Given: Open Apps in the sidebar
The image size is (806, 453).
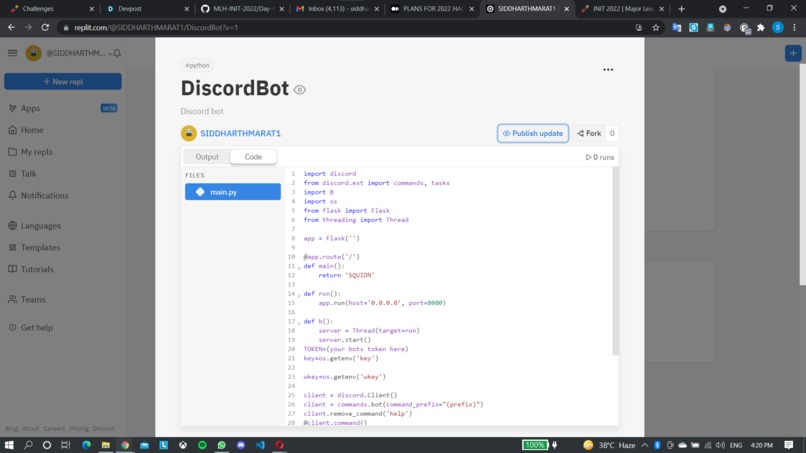Looking at the screenshot, I should pos(30,108).
